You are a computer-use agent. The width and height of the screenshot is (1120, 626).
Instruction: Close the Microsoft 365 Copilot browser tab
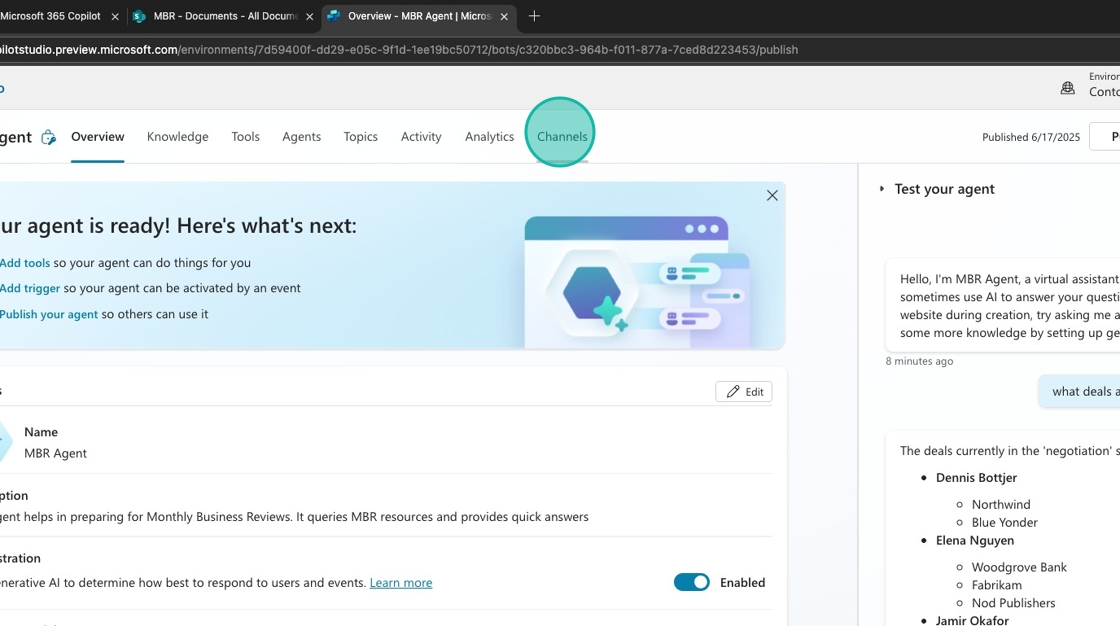(115, 16)
